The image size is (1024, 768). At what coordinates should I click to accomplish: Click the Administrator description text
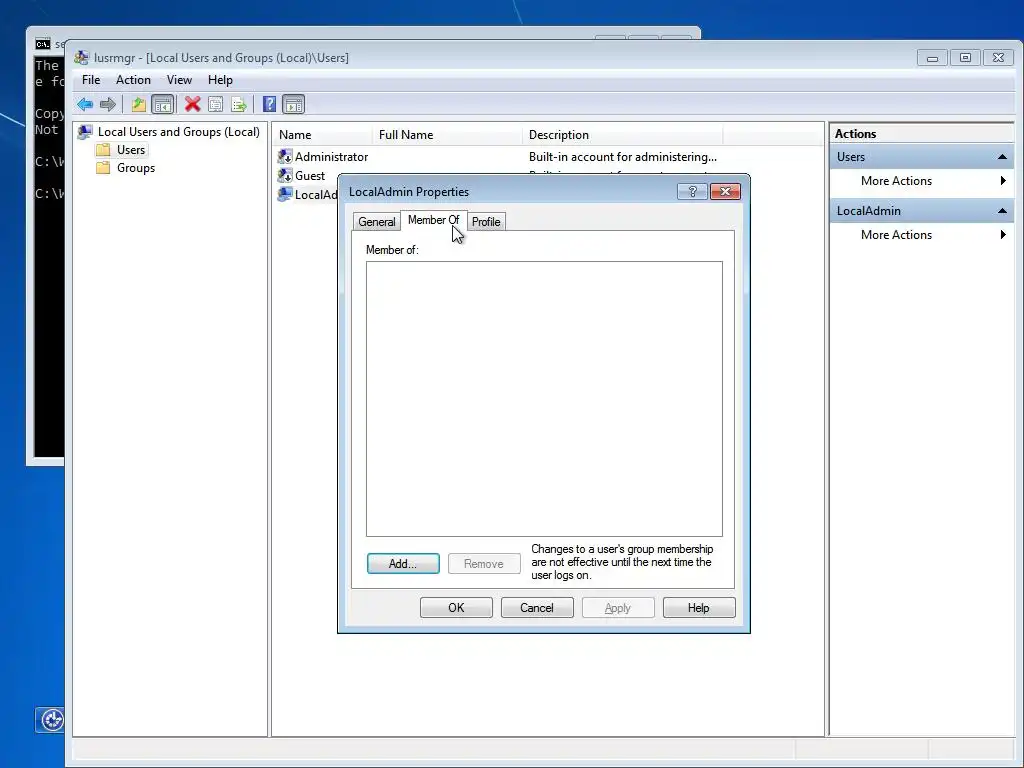[x=622, y=157]
